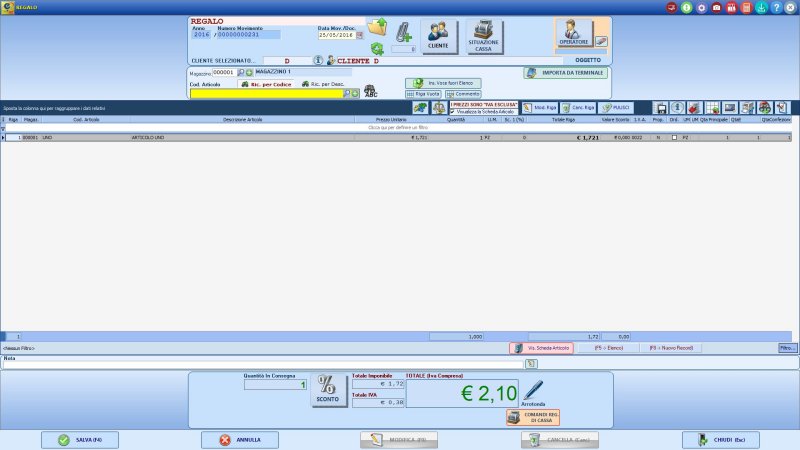Viewport: 800px width, 450px height.
Task: Toggle the Ord. checkbox in row 1
Action: click(x=674, y=138)
